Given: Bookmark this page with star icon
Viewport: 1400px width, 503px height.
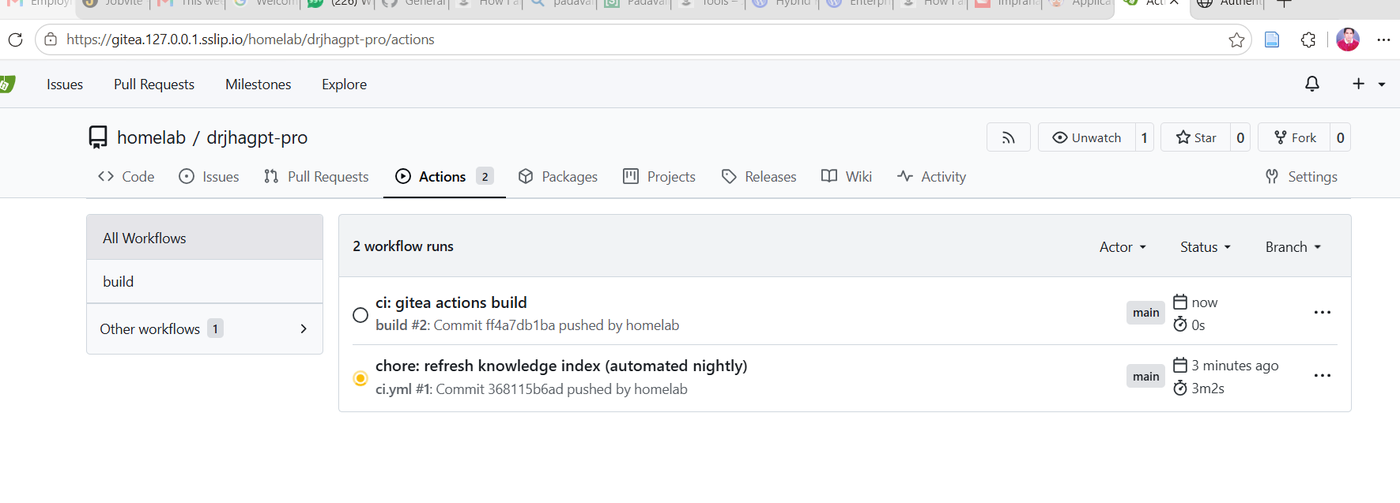Looking at the screenshot, I should (x=1236, y=40).
